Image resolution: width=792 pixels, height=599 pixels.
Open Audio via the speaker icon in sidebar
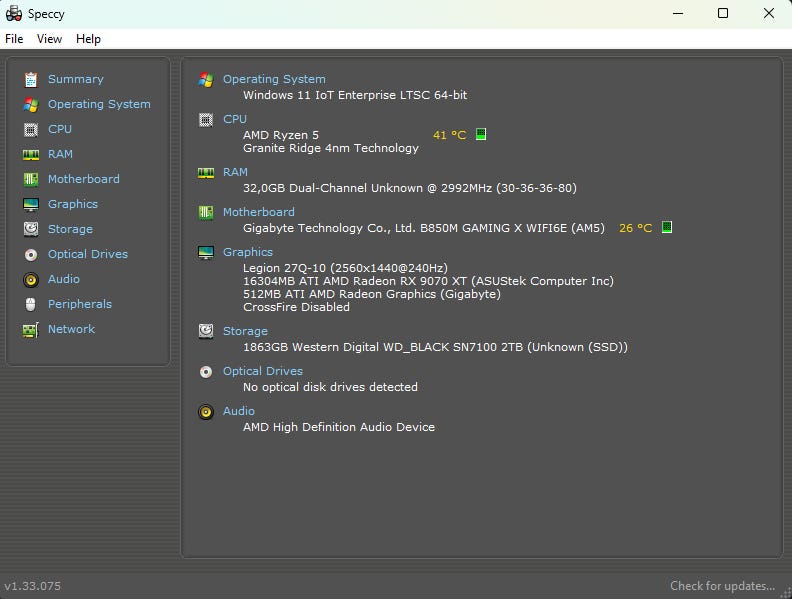[30, 279]
